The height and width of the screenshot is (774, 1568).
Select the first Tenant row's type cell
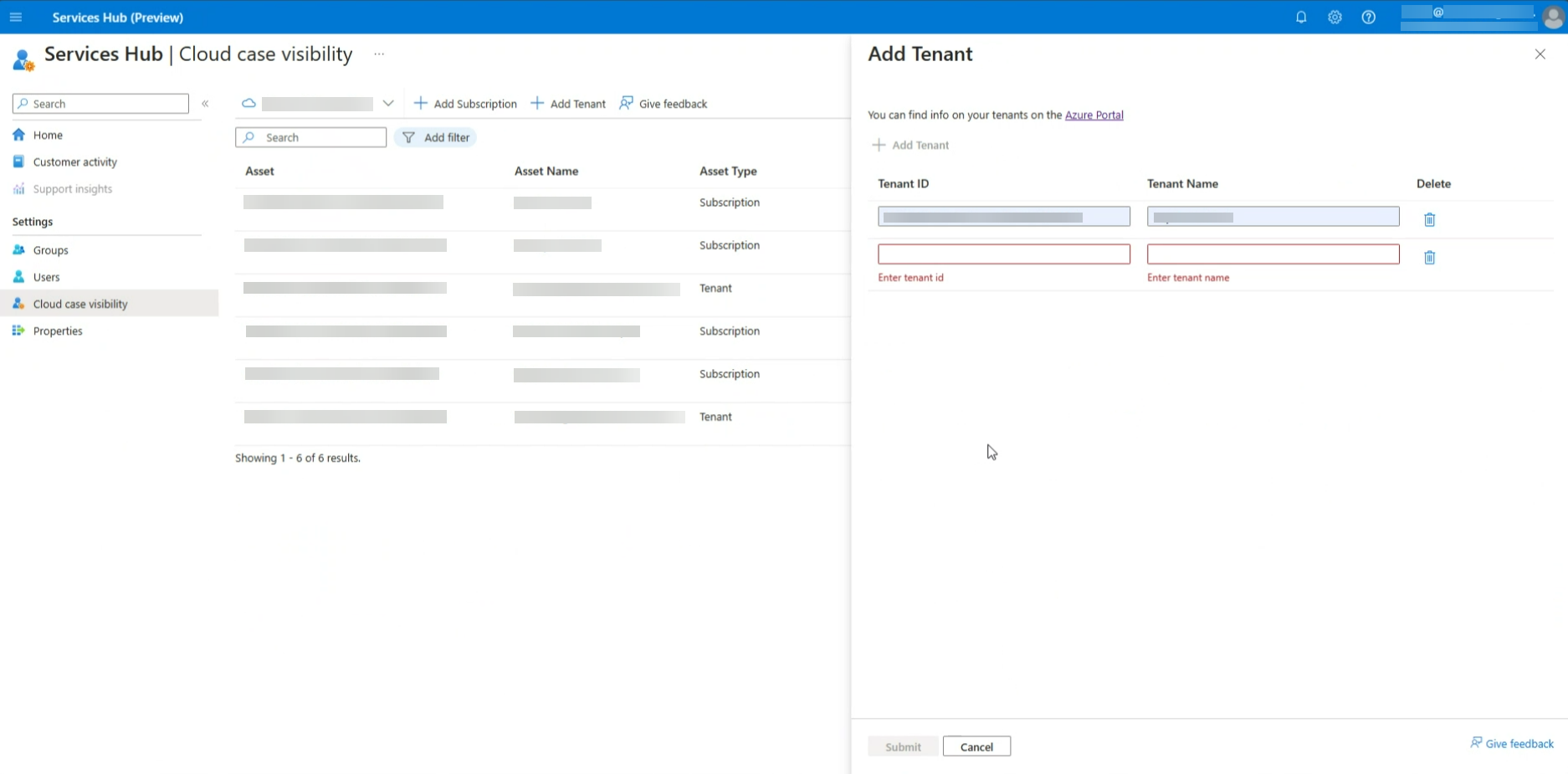tap(715, 288)
